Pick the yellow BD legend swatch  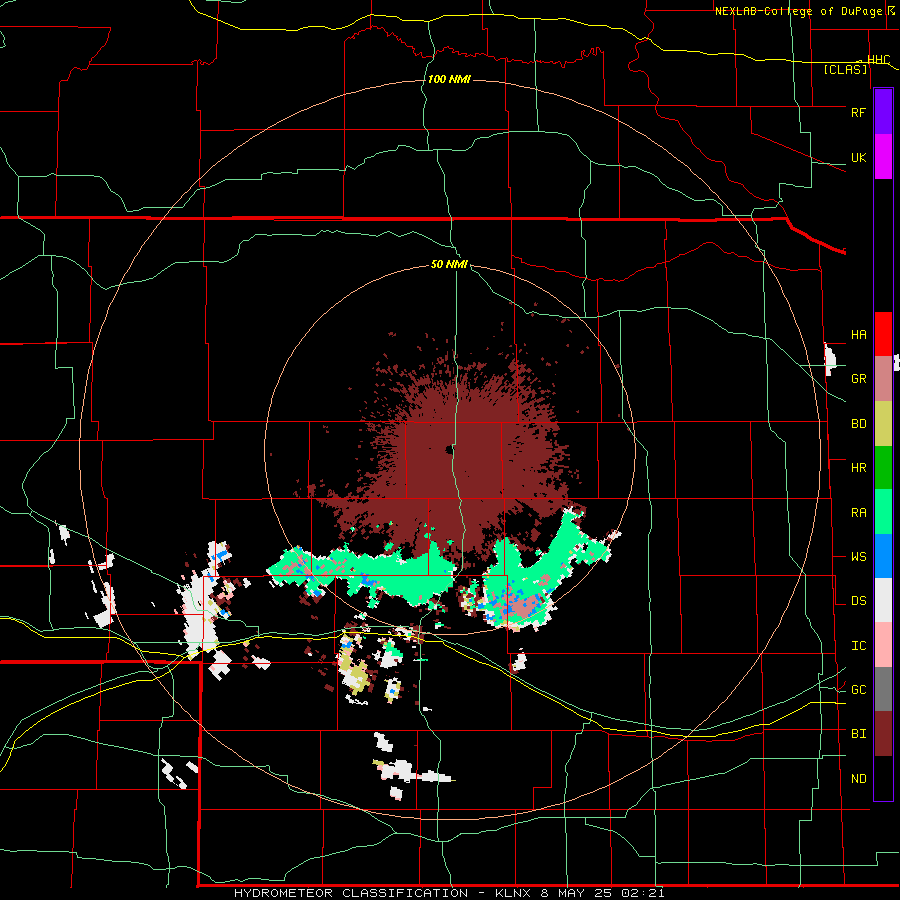(x=883, y=424)
